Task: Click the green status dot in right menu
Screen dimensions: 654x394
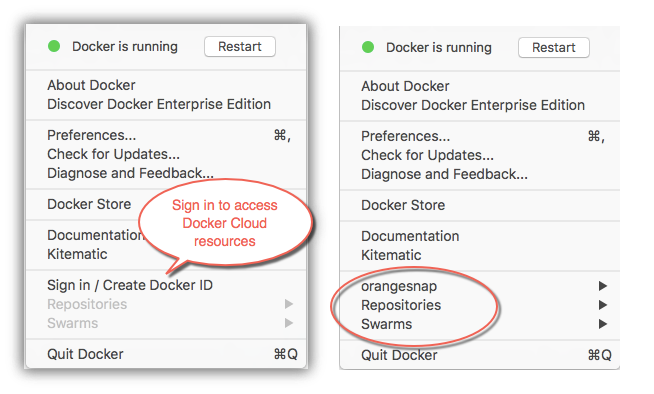Action: [x=368, y=47]
